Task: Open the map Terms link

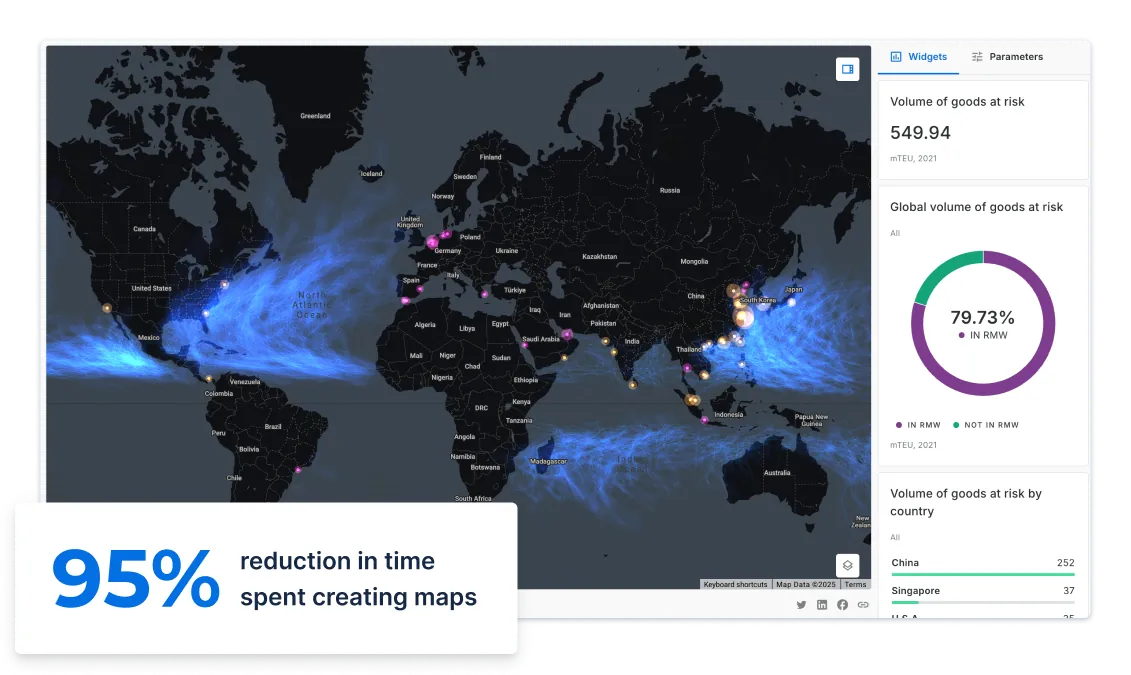Action: [x=855, y=585]
